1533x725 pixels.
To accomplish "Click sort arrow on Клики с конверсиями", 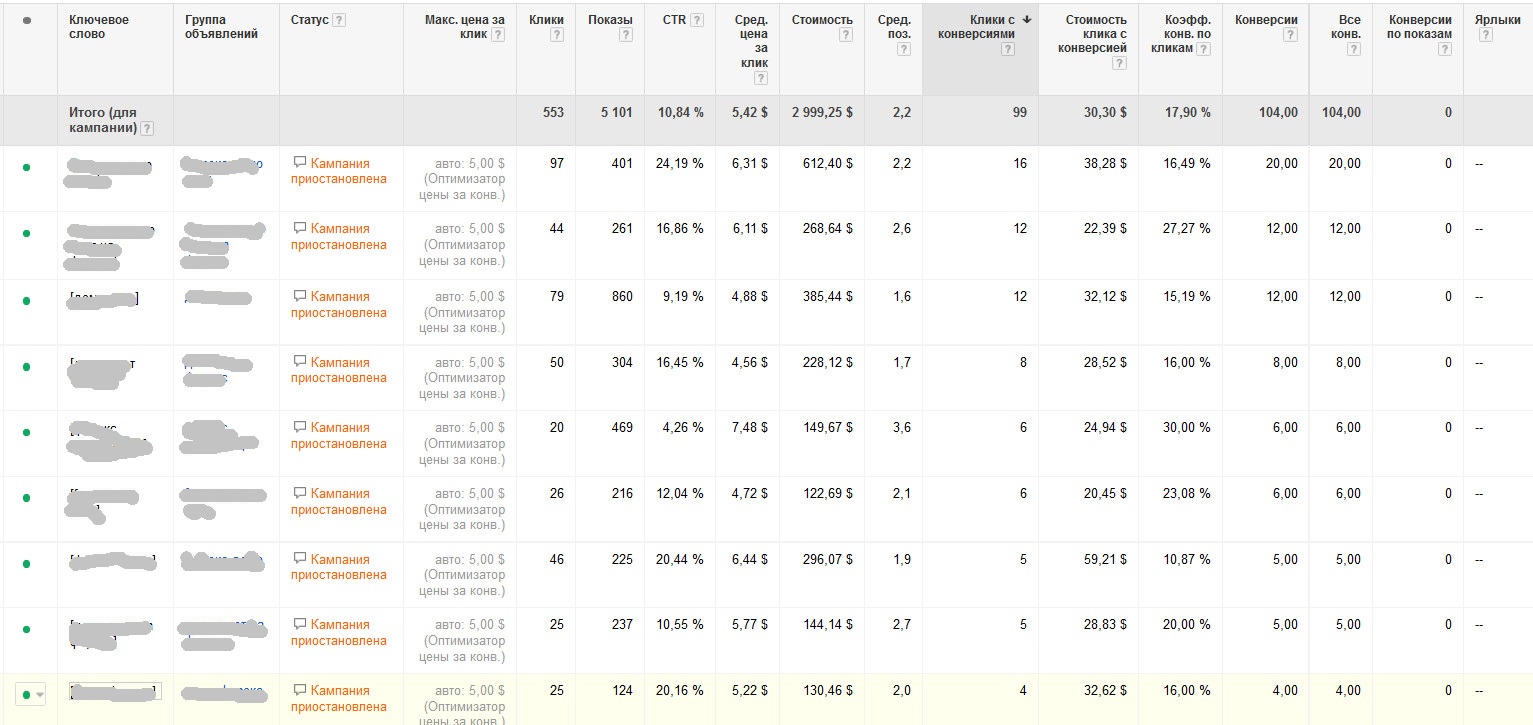I will pyautogui.click(x=1027, y=20).
